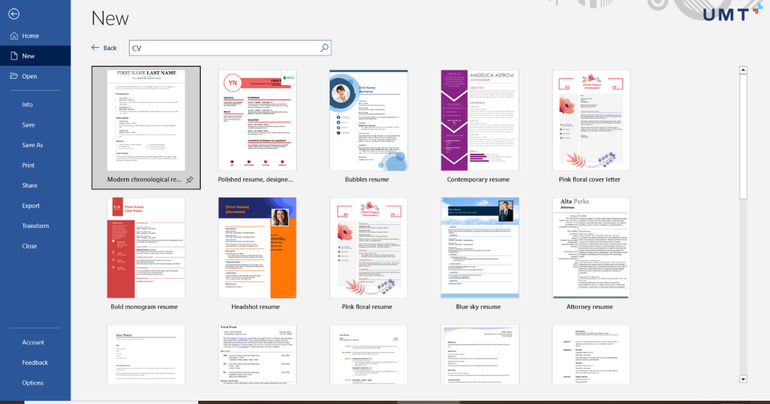The height and width of the screenshot is (404, 770).
Task: Click the scrollbar up arrow
Action: coord(743,71)
